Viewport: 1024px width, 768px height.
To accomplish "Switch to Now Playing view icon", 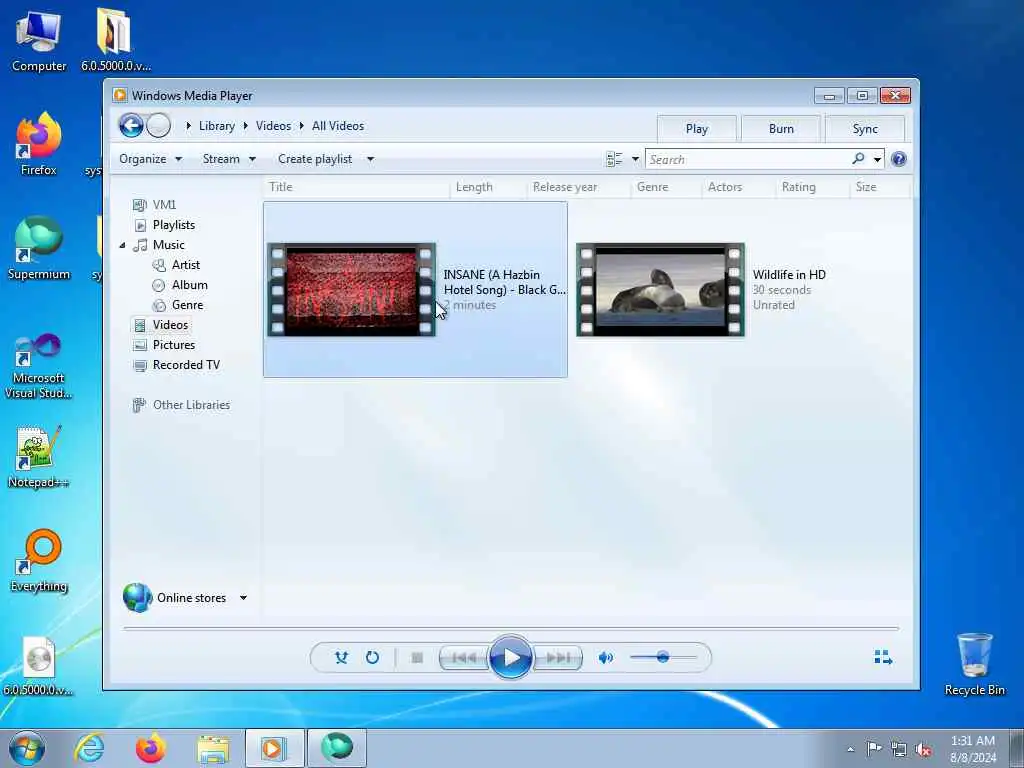I will (883, 657).
